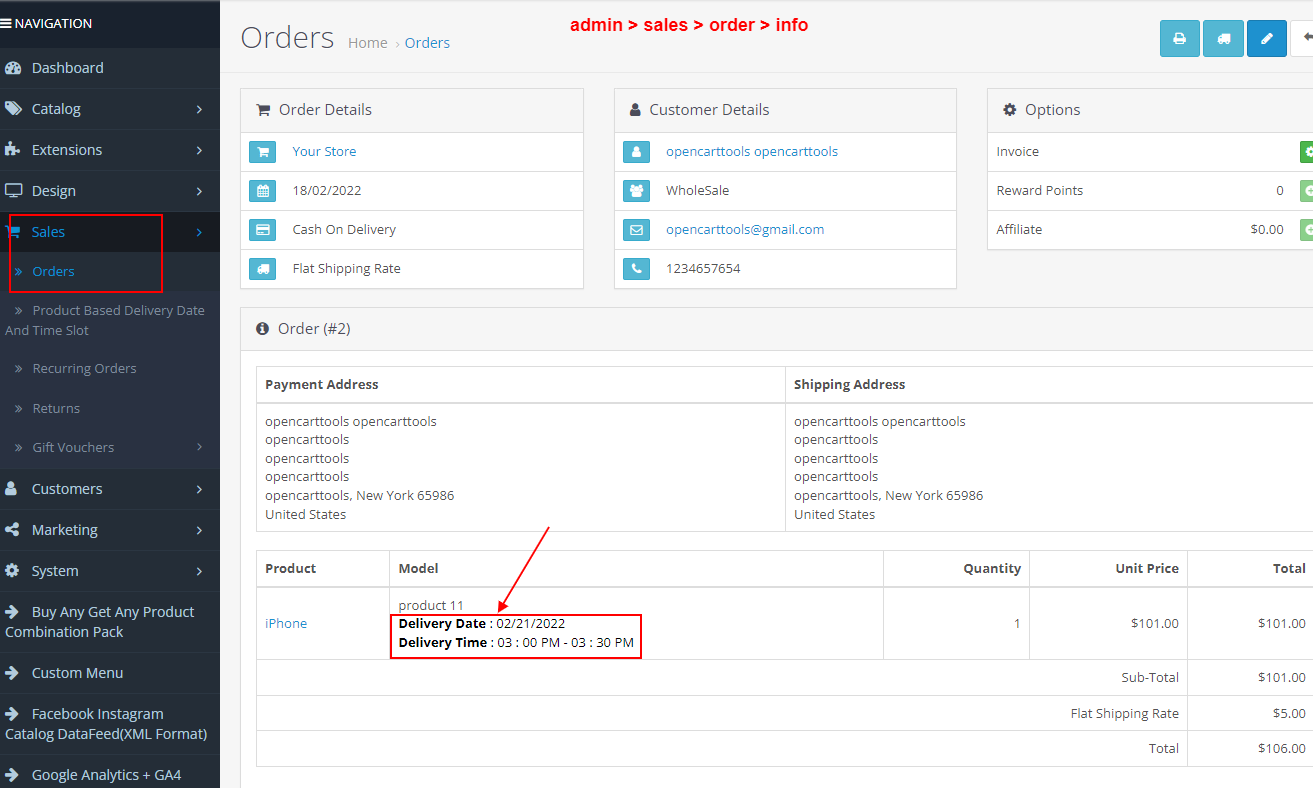This screenshot has width=1313, height=788.
Task: Expand the Gift Vouchers submenu
Action: 72,448
